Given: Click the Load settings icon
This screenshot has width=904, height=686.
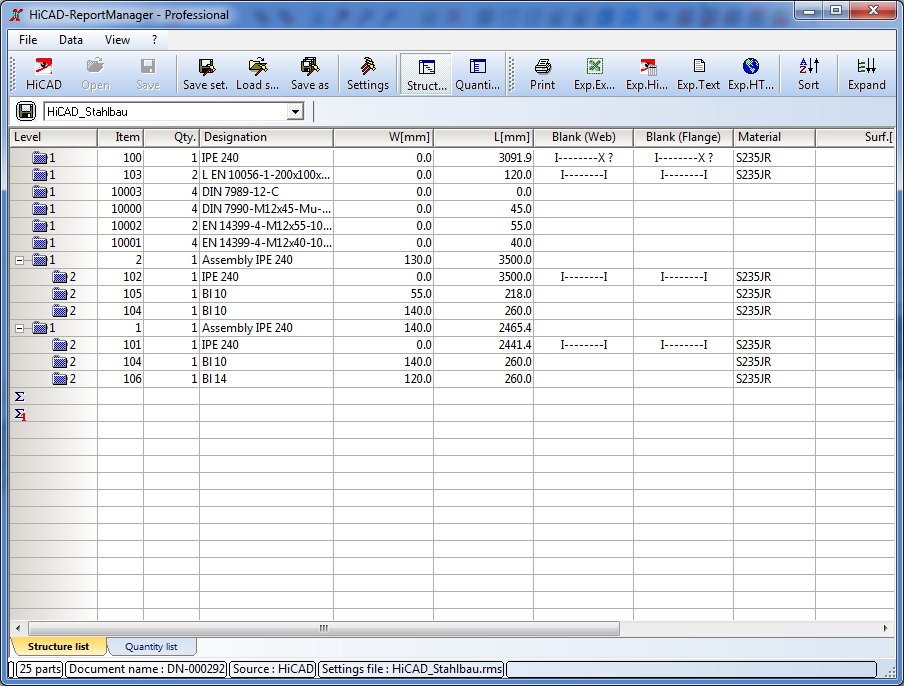Looking at the screenshot, I should coord(257,74).
